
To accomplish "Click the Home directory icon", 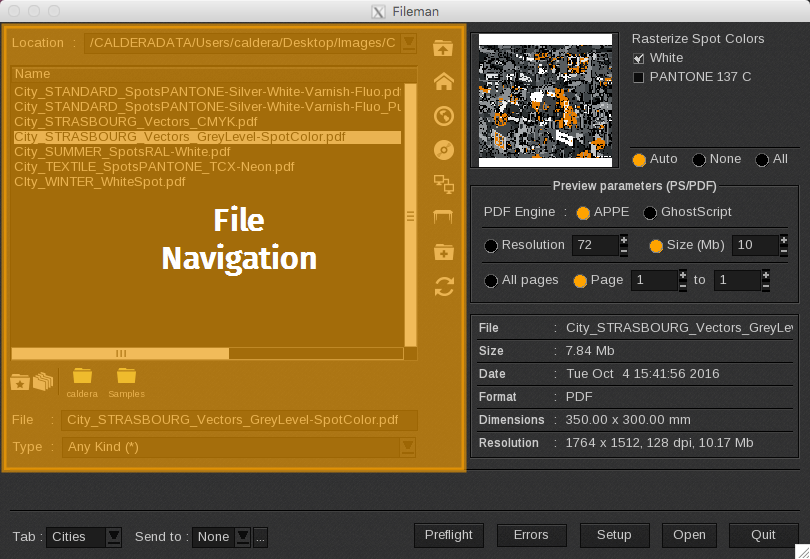I will tap(444, 83).
